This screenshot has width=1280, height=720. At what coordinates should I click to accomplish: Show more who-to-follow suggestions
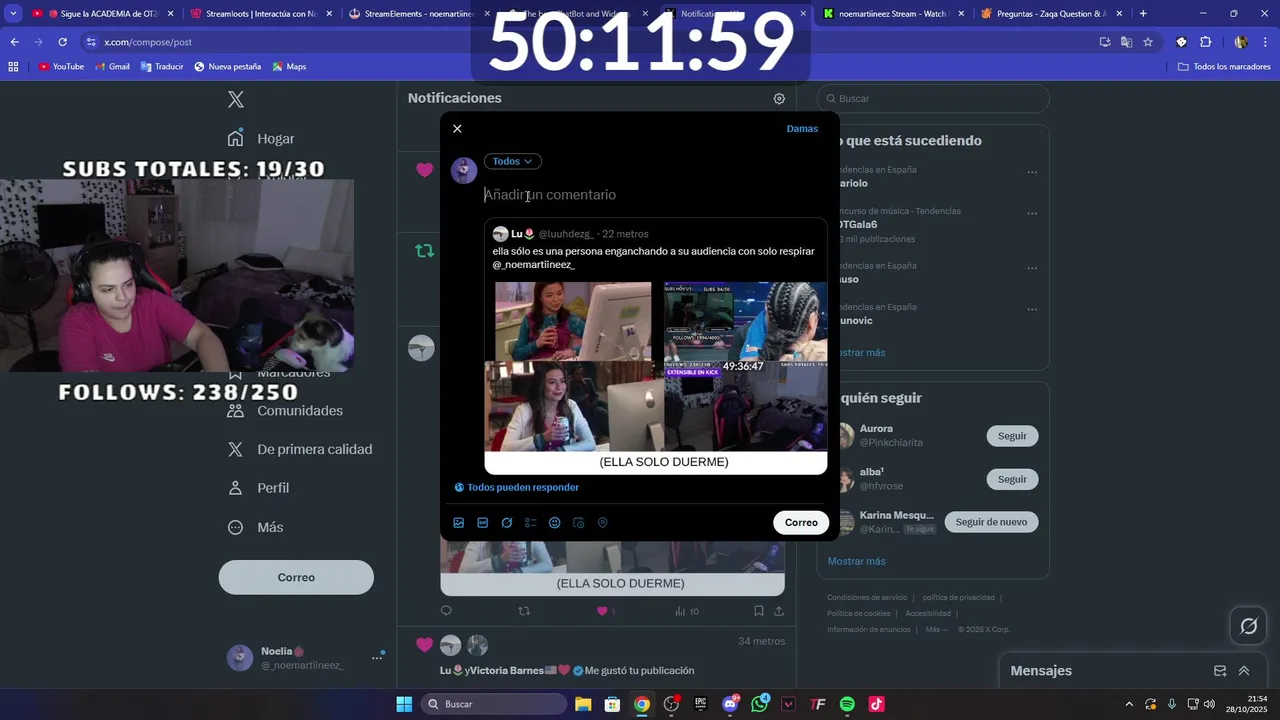857,561
